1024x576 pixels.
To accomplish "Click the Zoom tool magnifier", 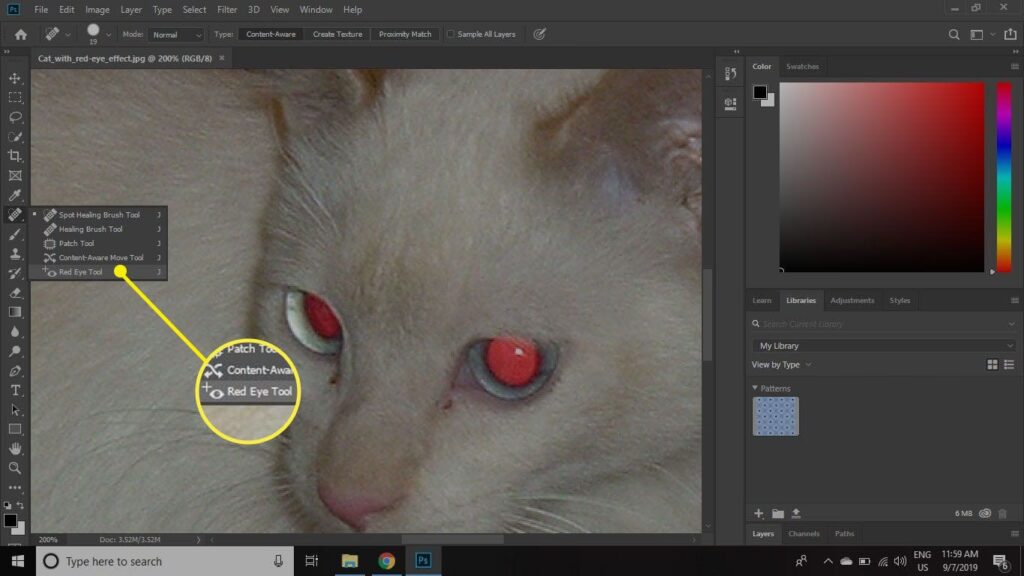I will point(15,468).
